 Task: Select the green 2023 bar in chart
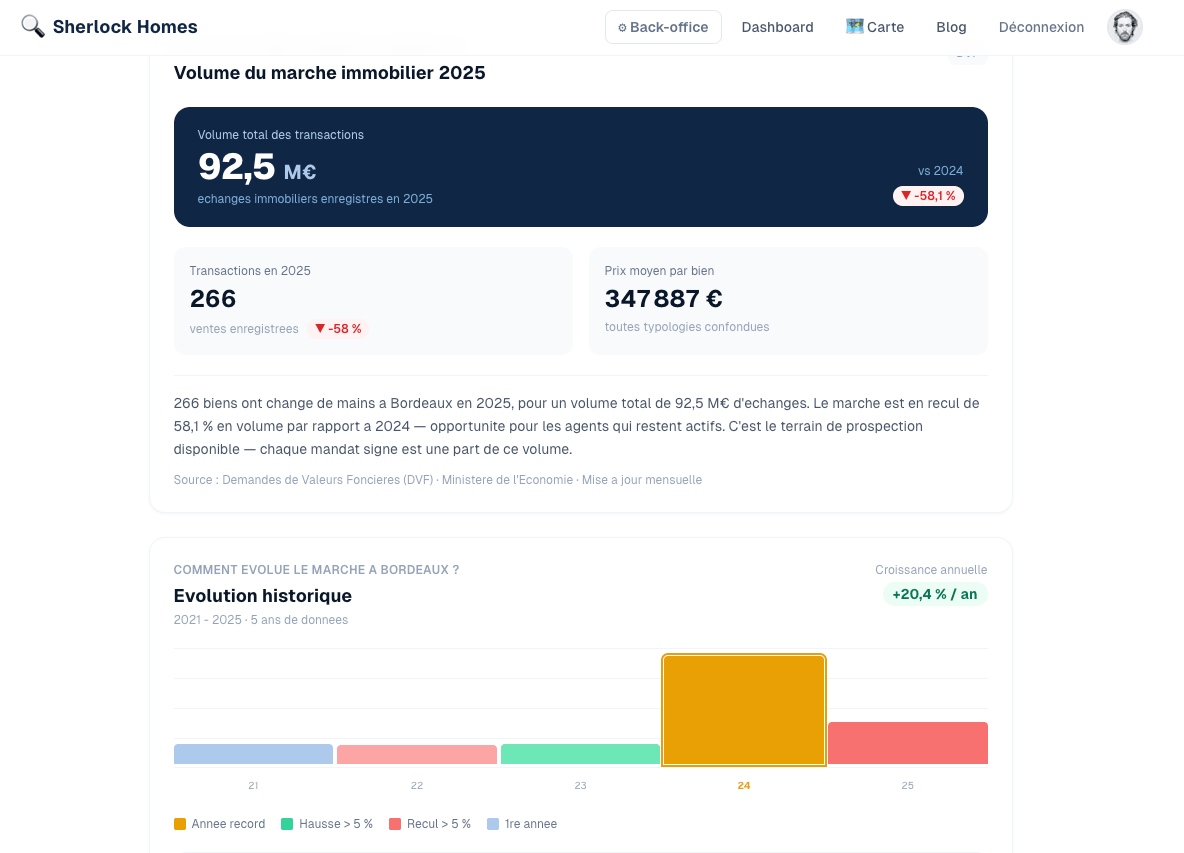point(580,754)
